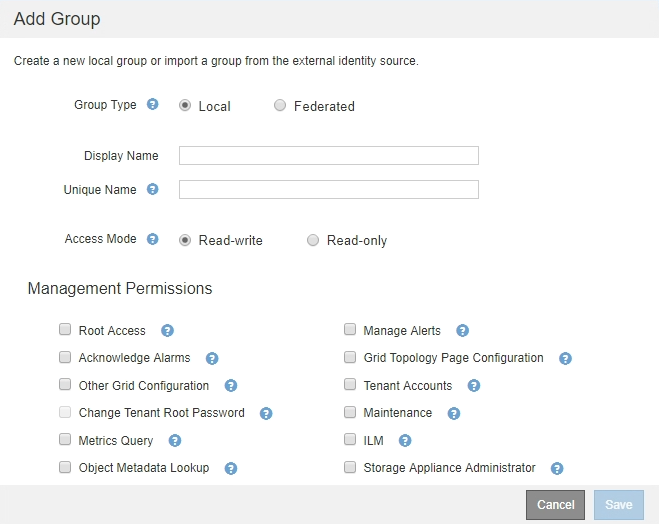Focus the Unique Name input field
This screenshot has height=524, width=659.
click(328, 189)
